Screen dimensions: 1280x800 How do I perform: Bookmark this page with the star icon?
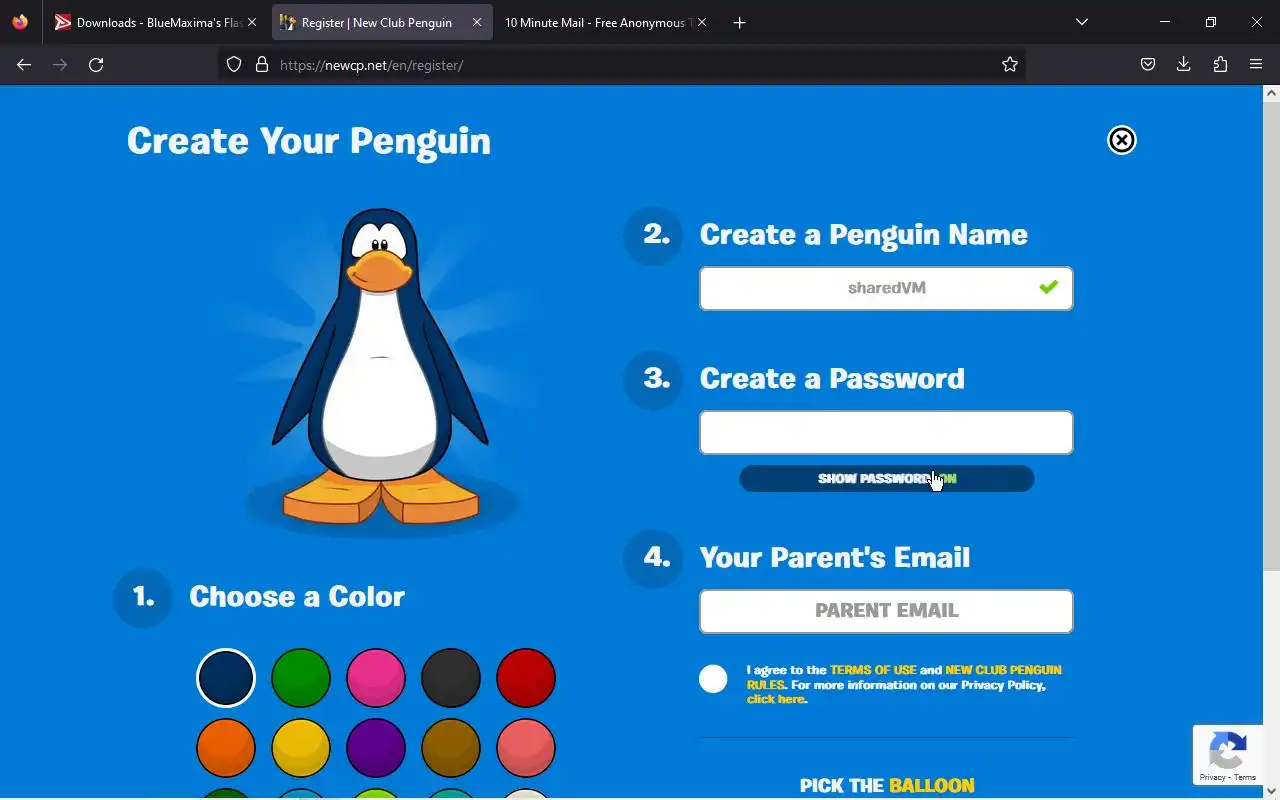point(1010,65)
